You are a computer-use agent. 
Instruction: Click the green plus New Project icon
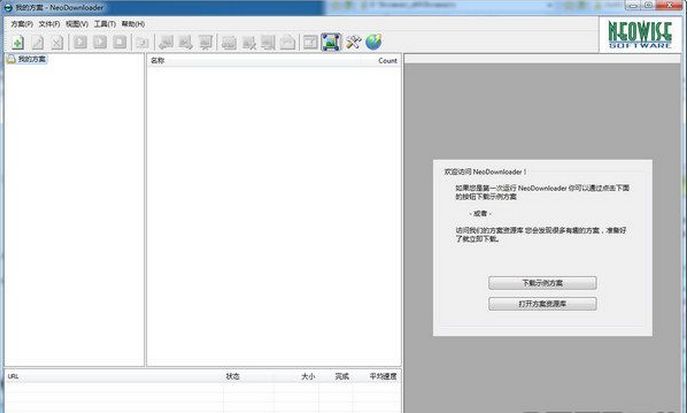(18, 43)
